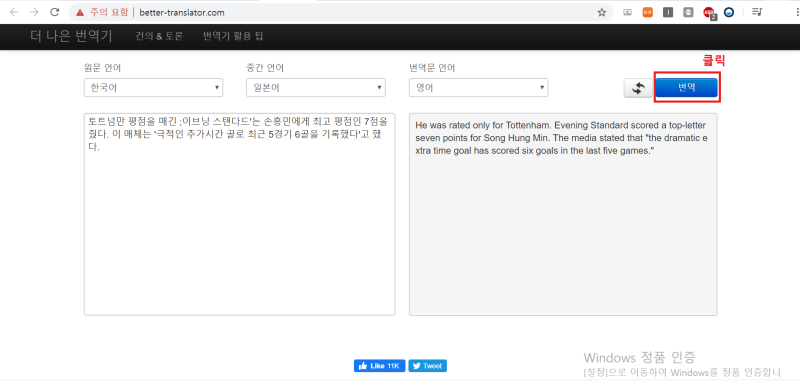
Task: Open the blue circle extension icon
Action: [729, 12]
